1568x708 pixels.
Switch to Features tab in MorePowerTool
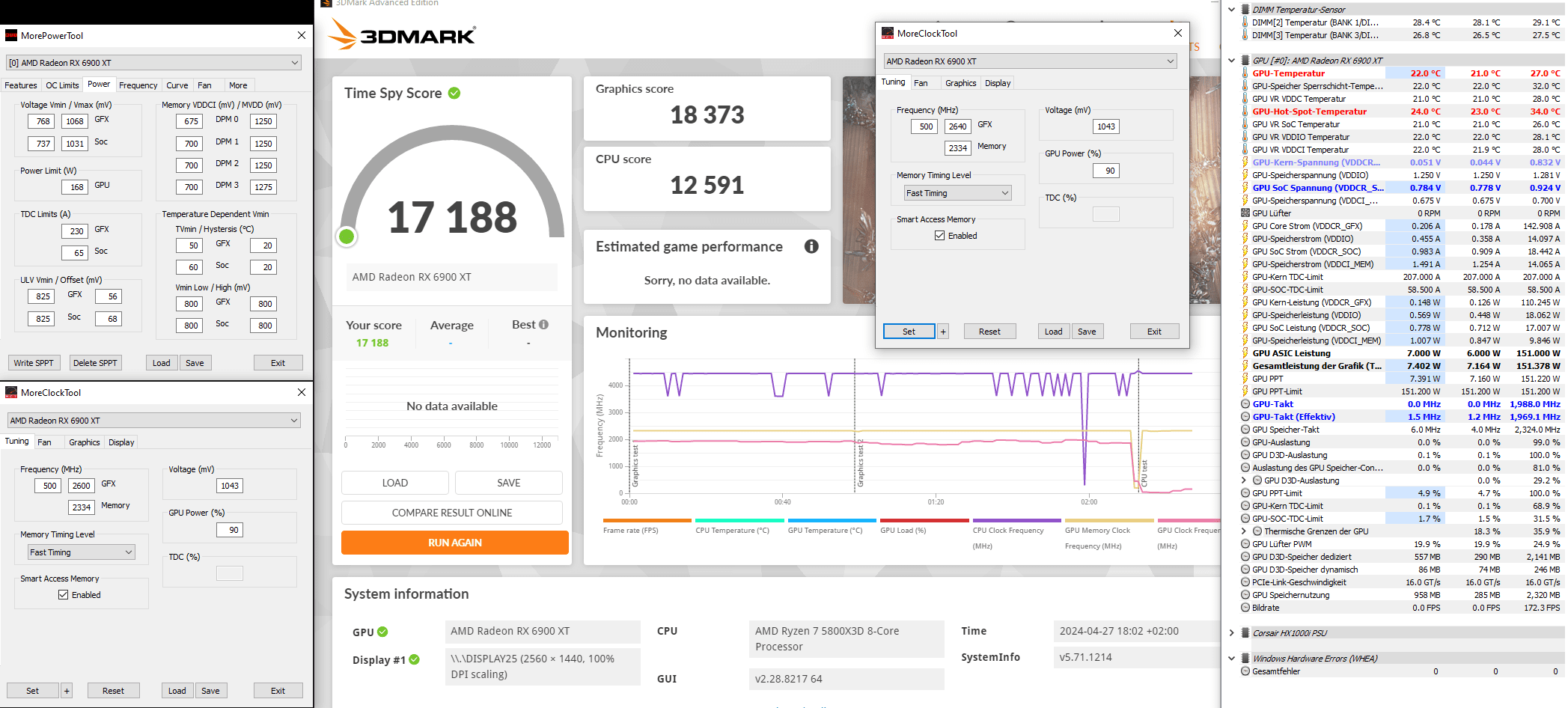point(21,85)
